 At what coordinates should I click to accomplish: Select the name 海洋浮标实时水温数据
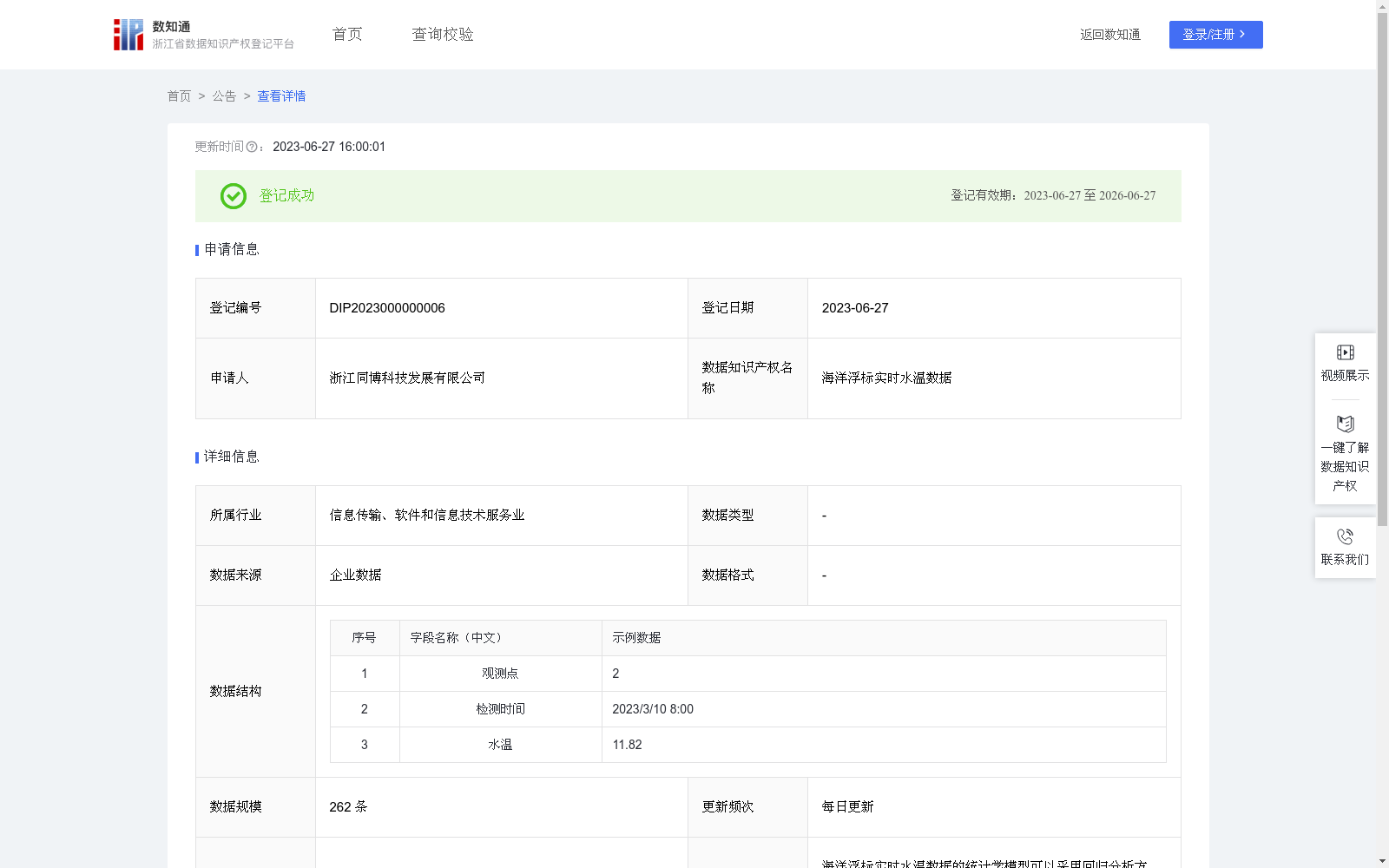tap(886, 378)
